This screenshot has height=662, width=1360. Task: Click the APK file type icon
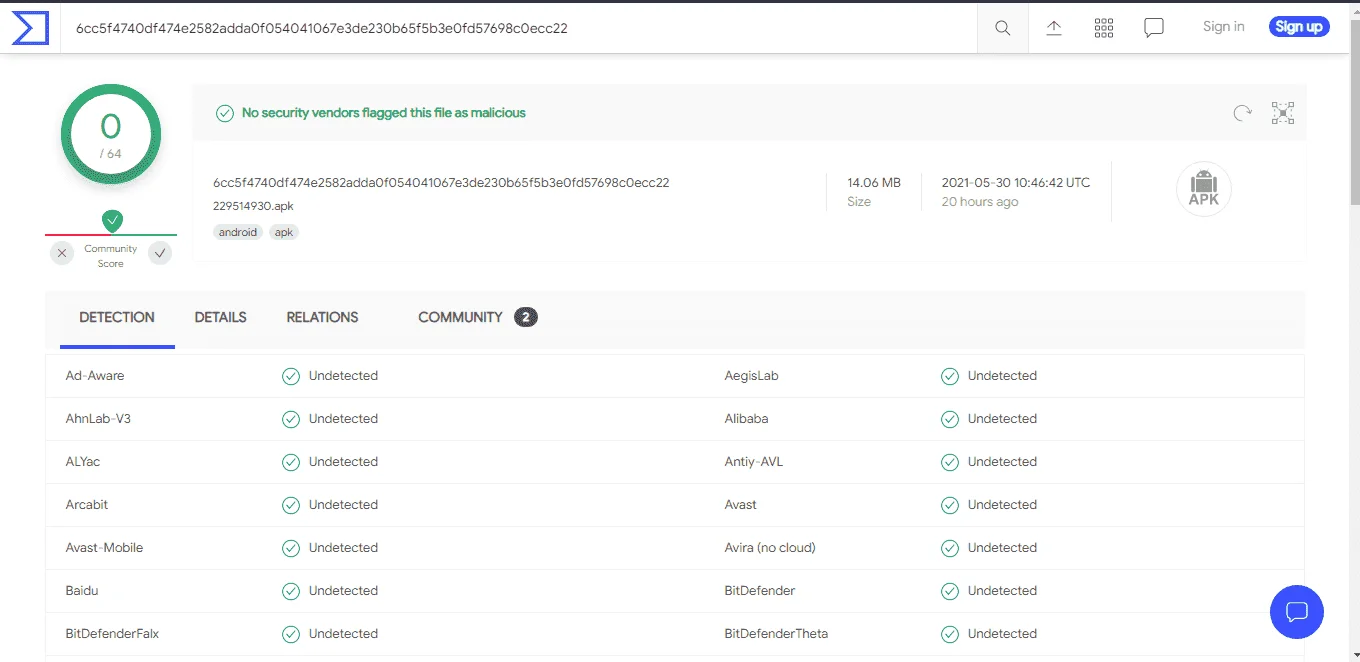1204,189
